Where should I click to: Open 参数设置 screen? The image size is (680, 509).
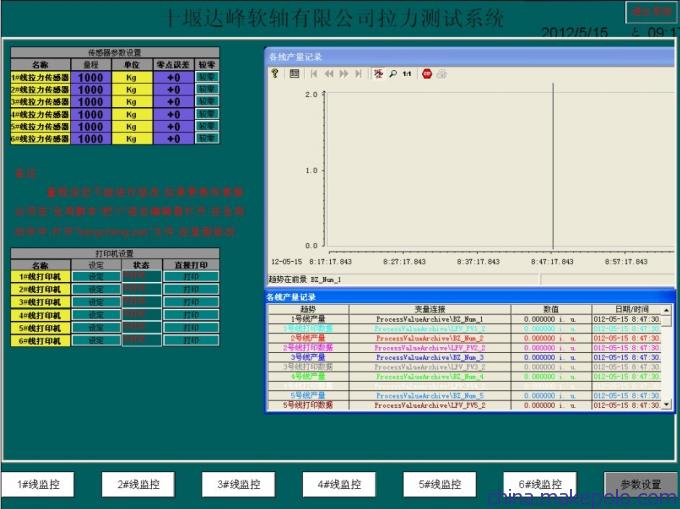click(641, 484)
